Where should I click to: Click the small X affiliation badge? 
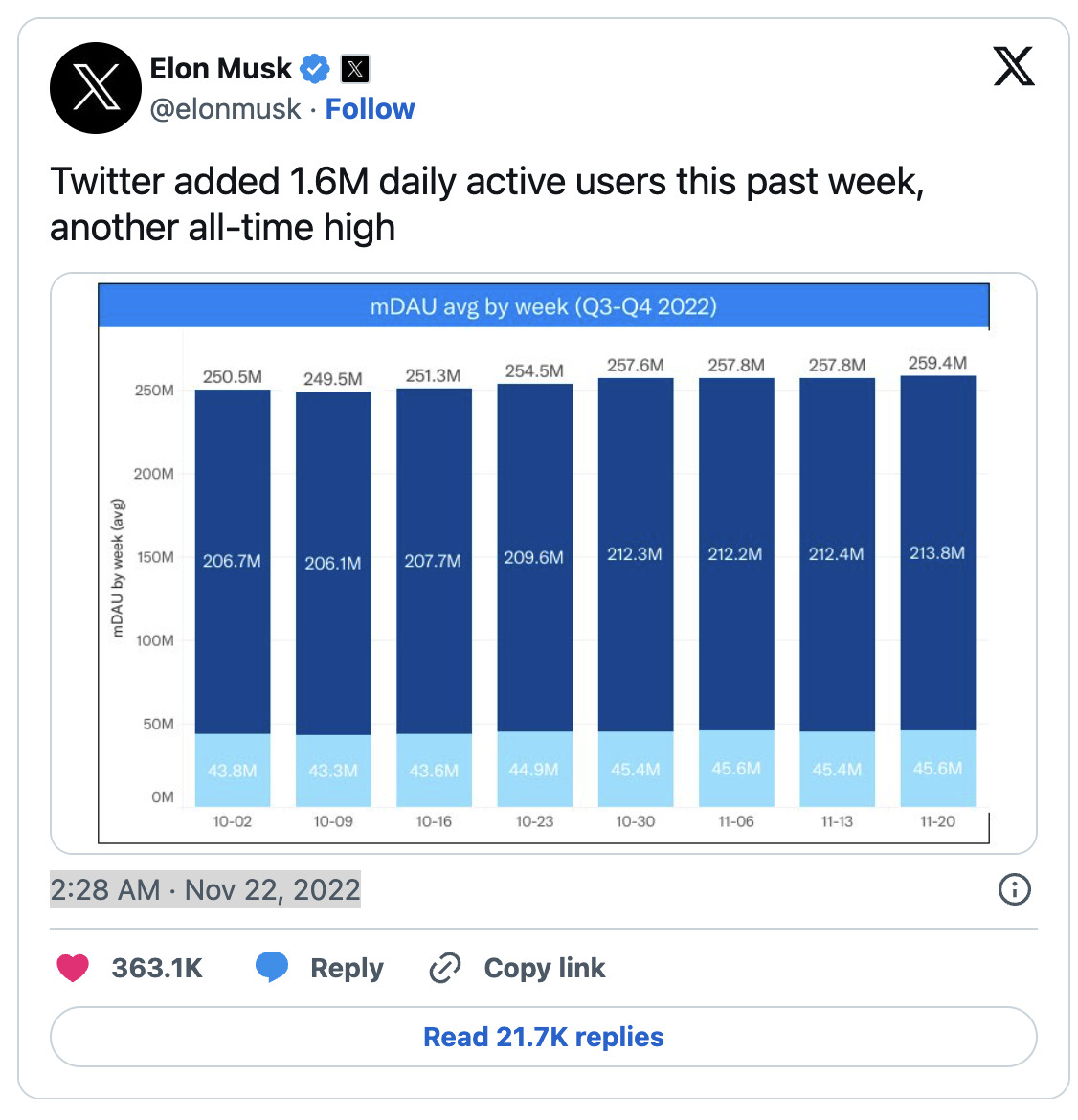tap(355, 69)
